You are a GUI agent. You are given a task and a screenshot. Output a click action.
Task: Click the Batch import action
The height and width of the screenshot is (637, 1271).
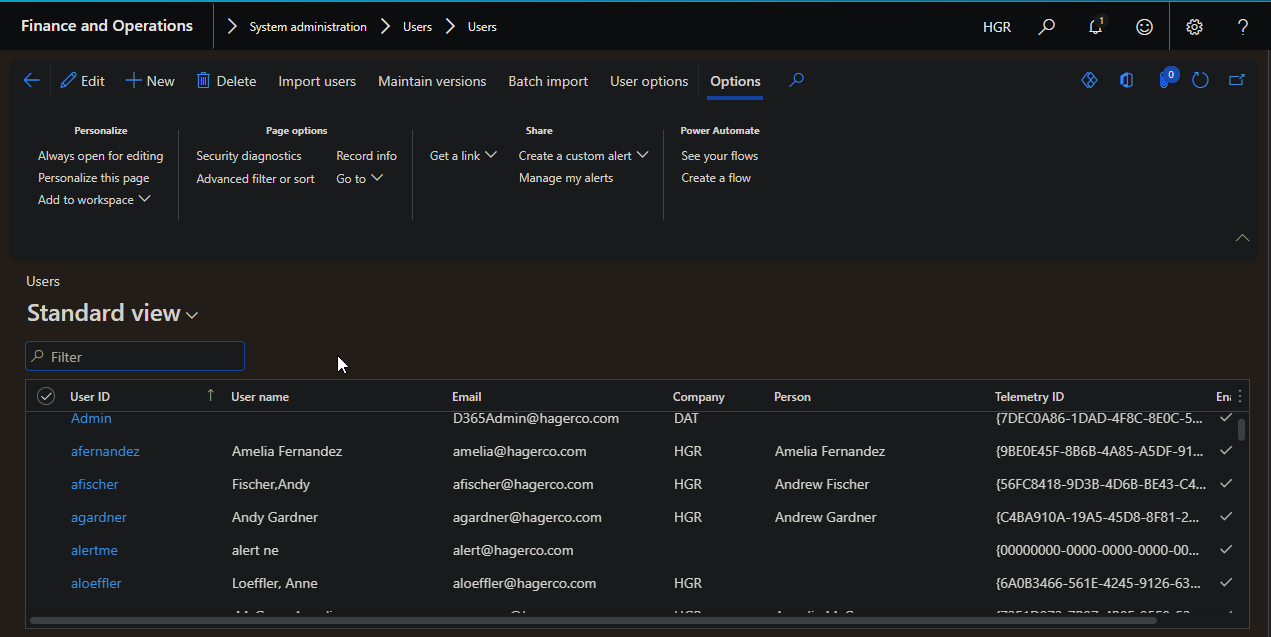pos(548,81)
